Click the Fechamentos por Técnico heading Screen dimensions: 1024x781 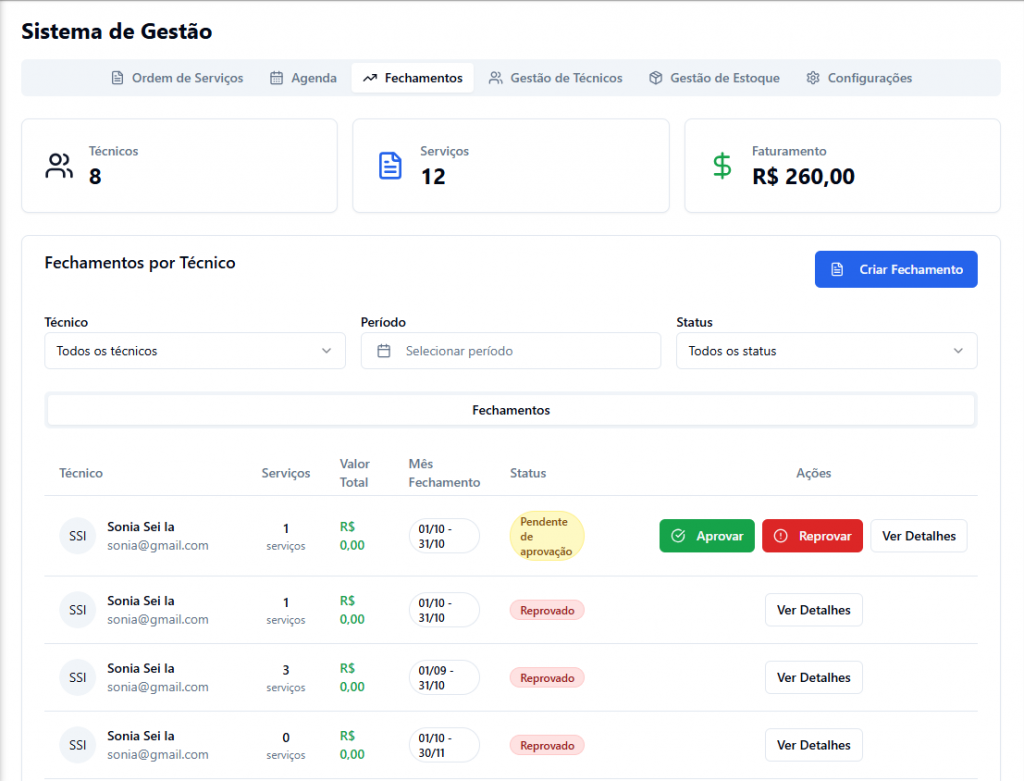140,263
